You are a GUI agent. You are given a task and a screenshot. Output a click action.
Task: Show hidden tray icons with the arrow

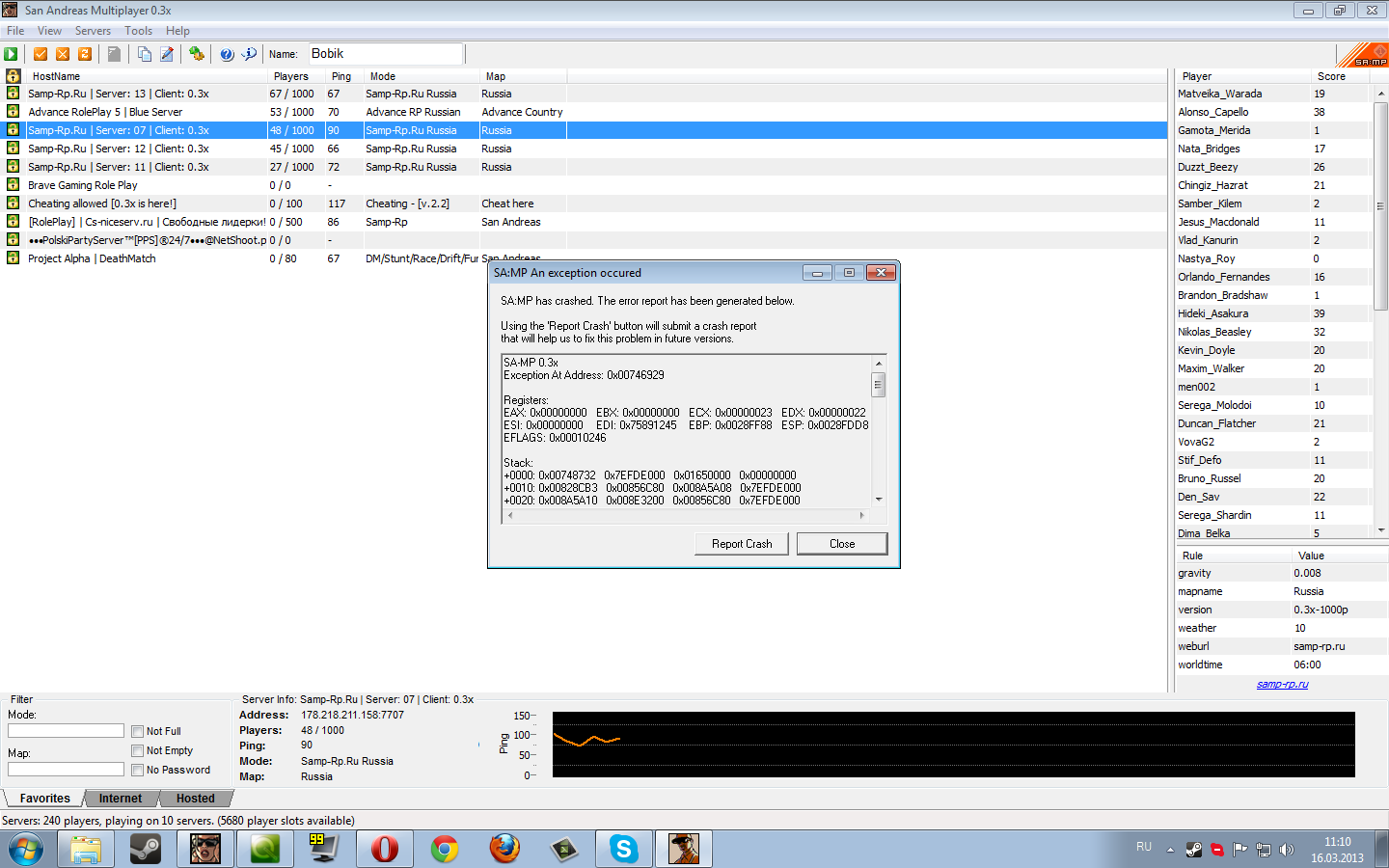pos(1170,850)
